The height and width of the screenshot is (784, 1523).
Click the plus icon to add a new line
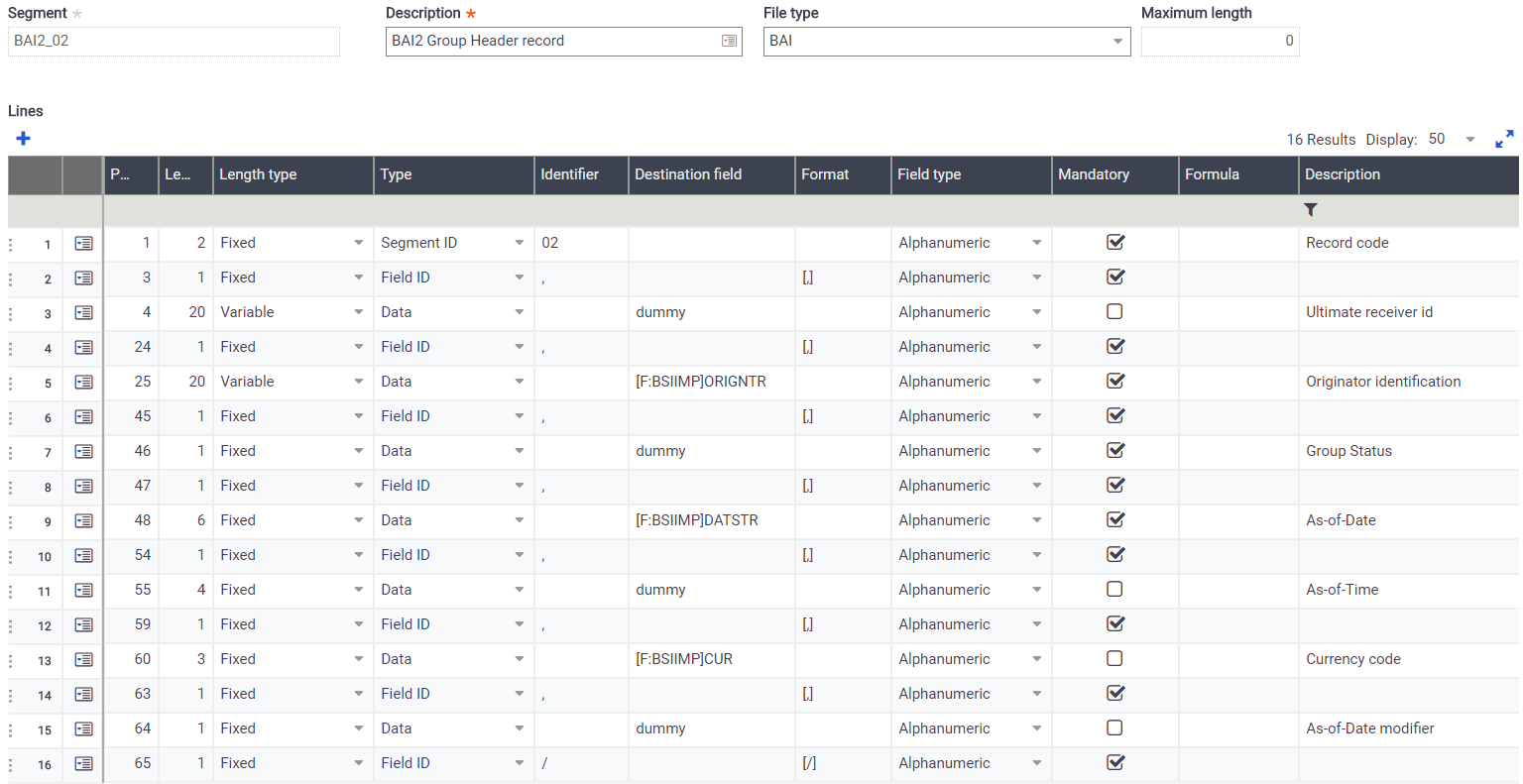(x=23, y=139)
